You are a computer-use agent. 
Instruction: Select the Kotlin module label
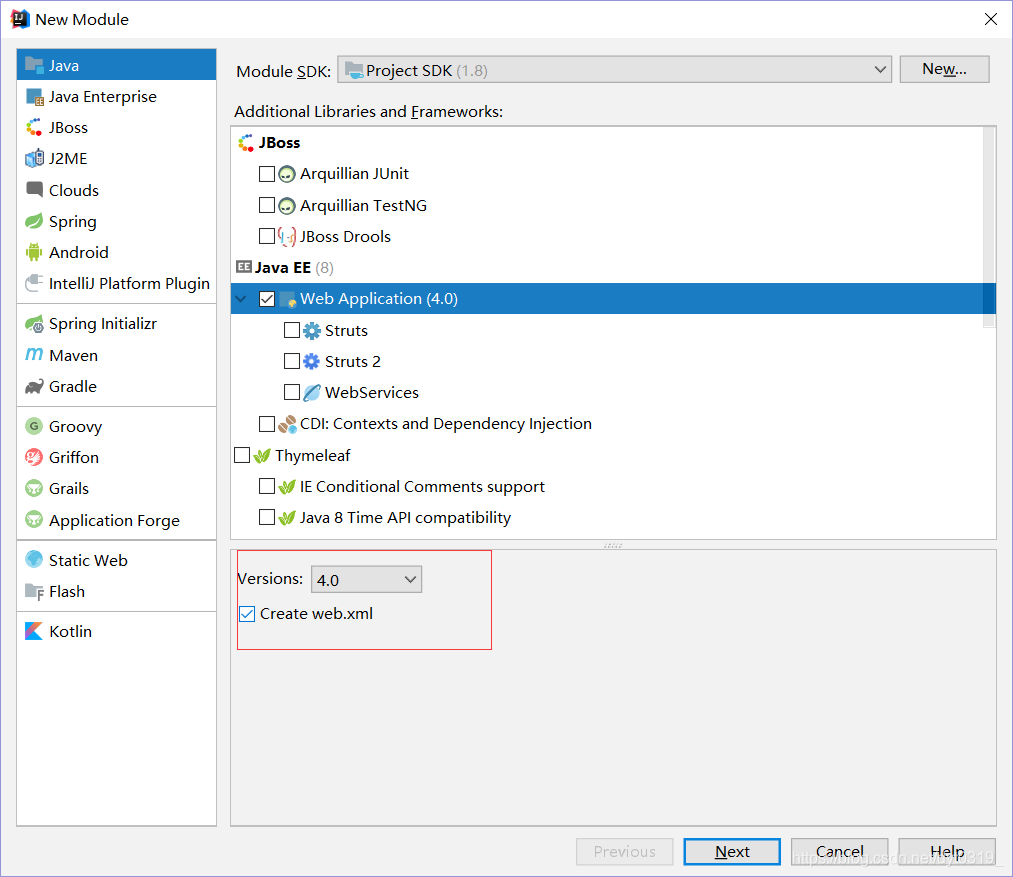click(70, 631)
